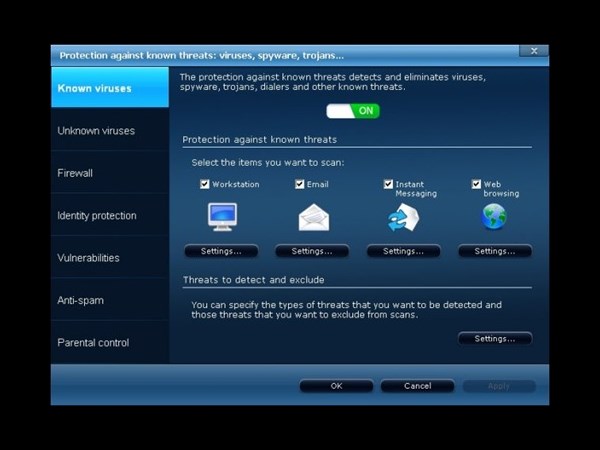Open Settings for threats to detect and exclude
Image resolution: width=600 pixels, height=450 pixels.
[495, 339]
